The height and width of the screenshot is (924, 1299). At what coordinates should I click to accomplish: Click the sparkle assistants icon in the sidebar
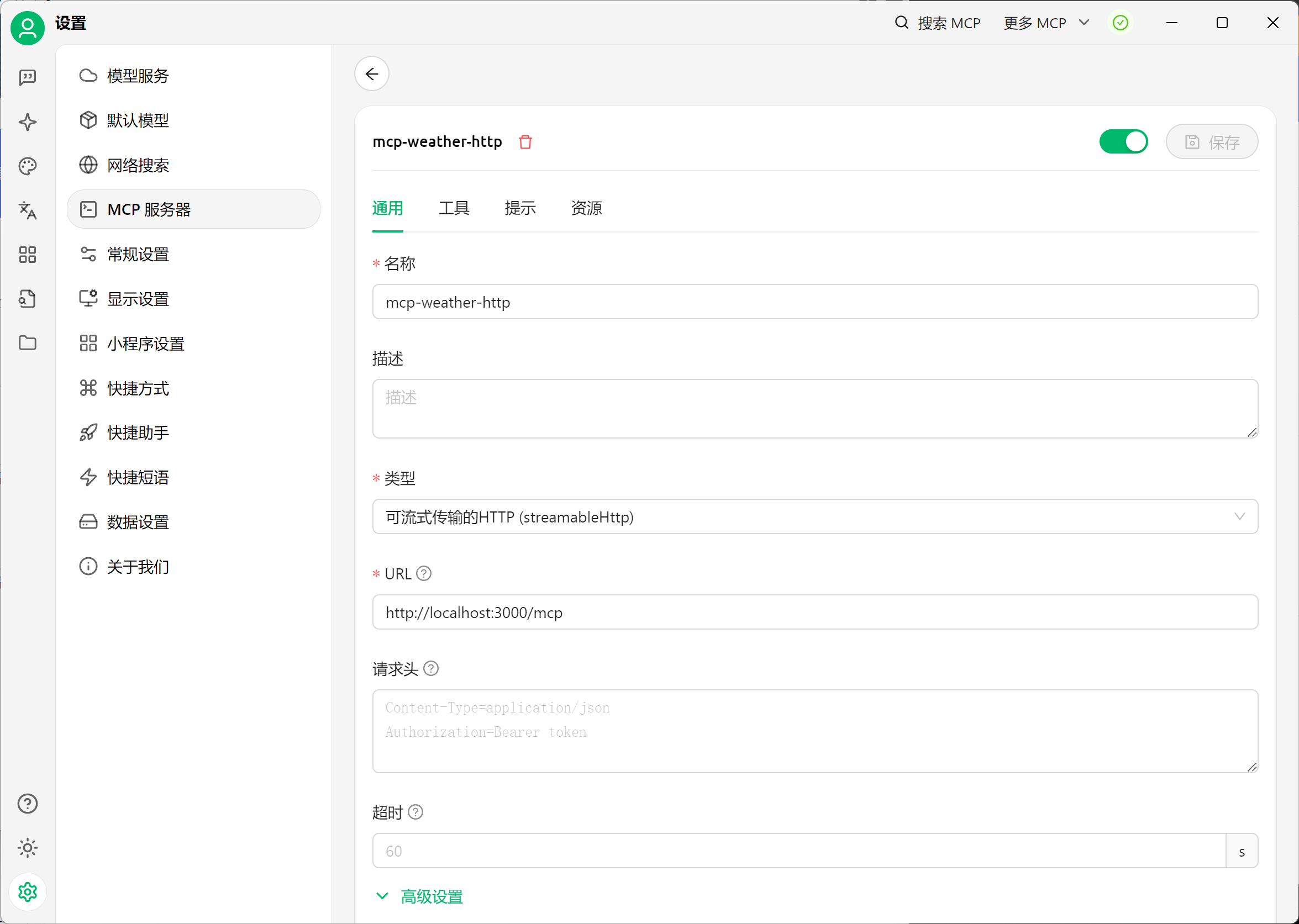pyautogui.click(x=27, y=122)
